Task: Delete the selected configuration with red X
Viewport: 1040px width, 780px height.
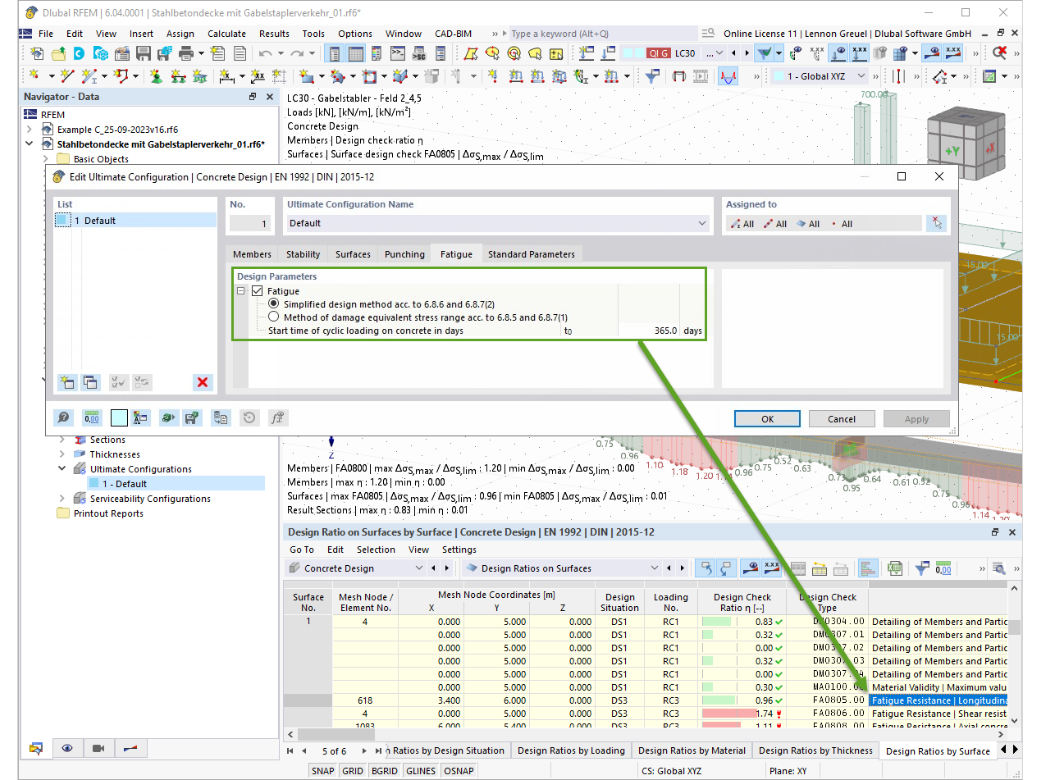Action: tap(202, 382)
